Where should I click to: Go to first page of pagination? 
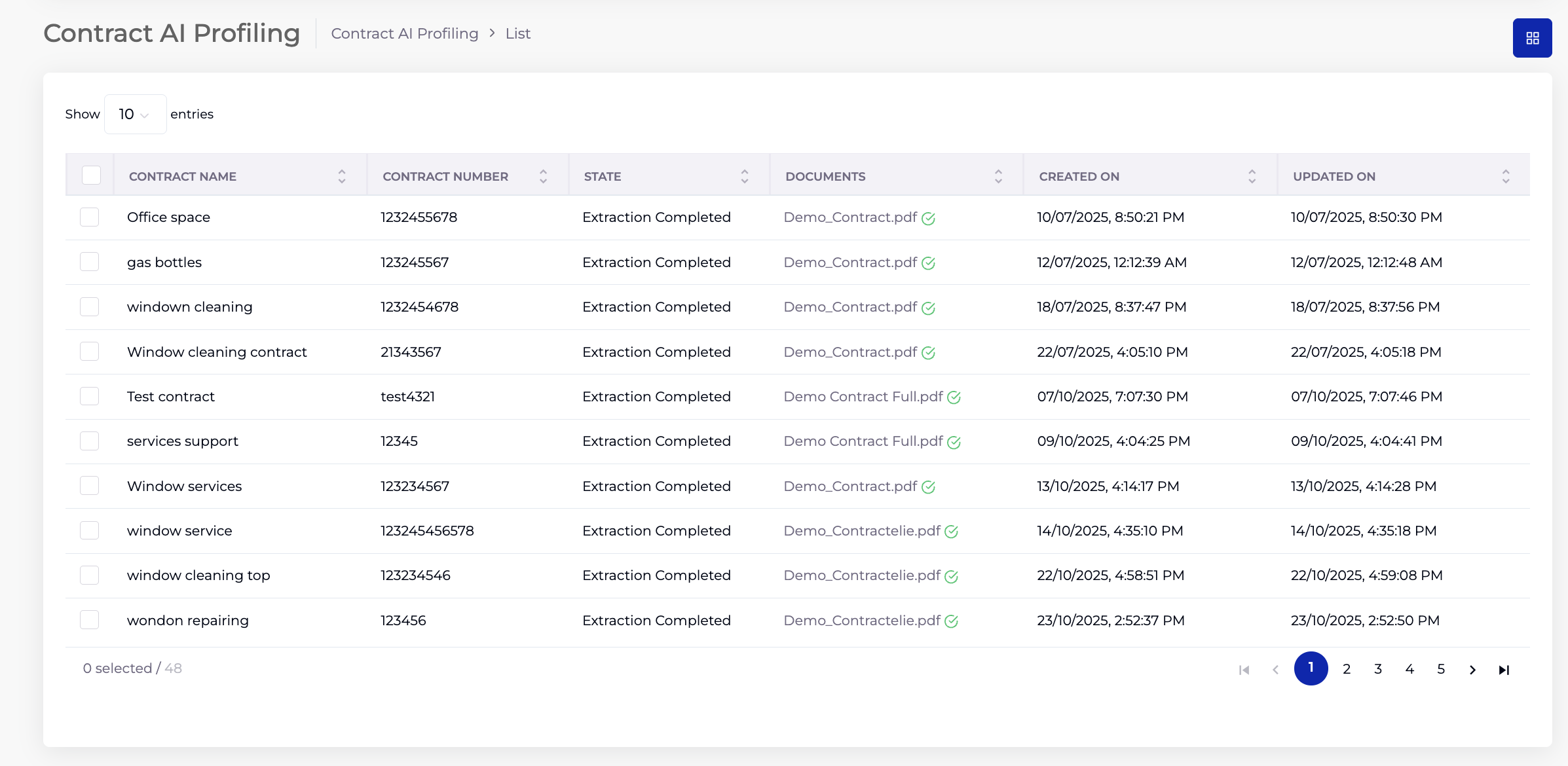1244,669
